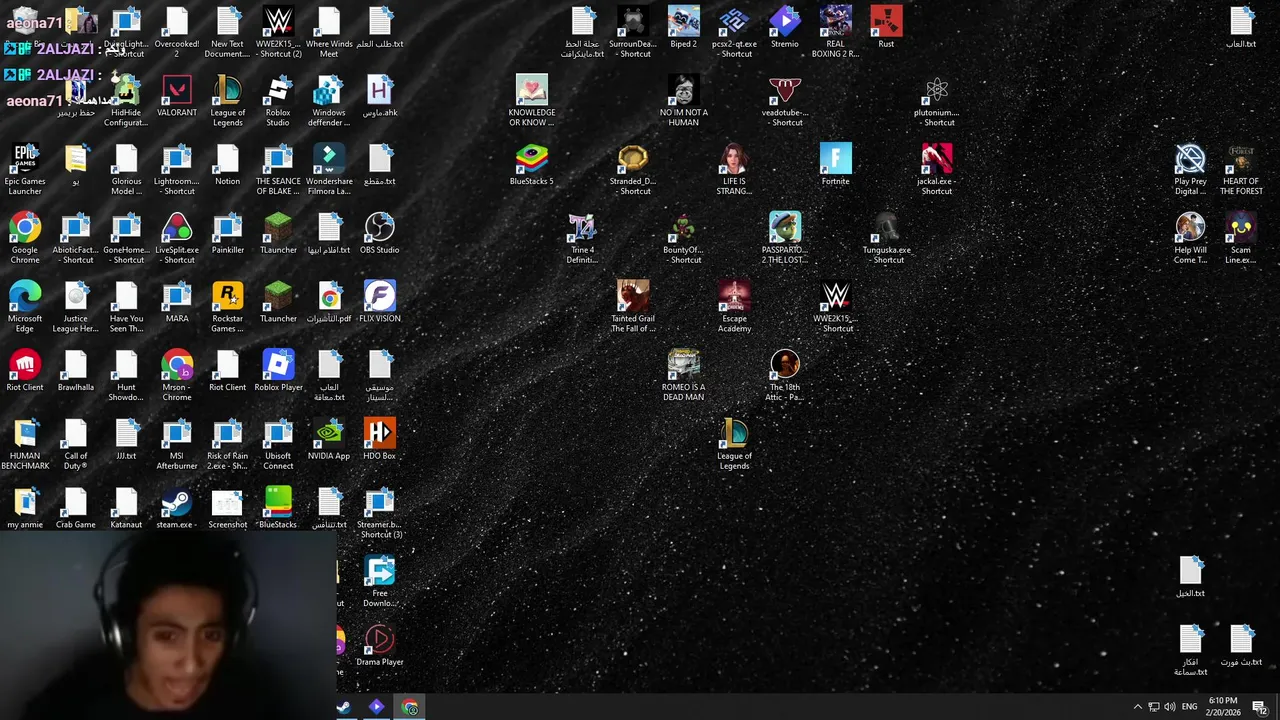Viewport: 1280px width, 720px height.
Task: Select the Rust game icon
Action: [886, 26]
